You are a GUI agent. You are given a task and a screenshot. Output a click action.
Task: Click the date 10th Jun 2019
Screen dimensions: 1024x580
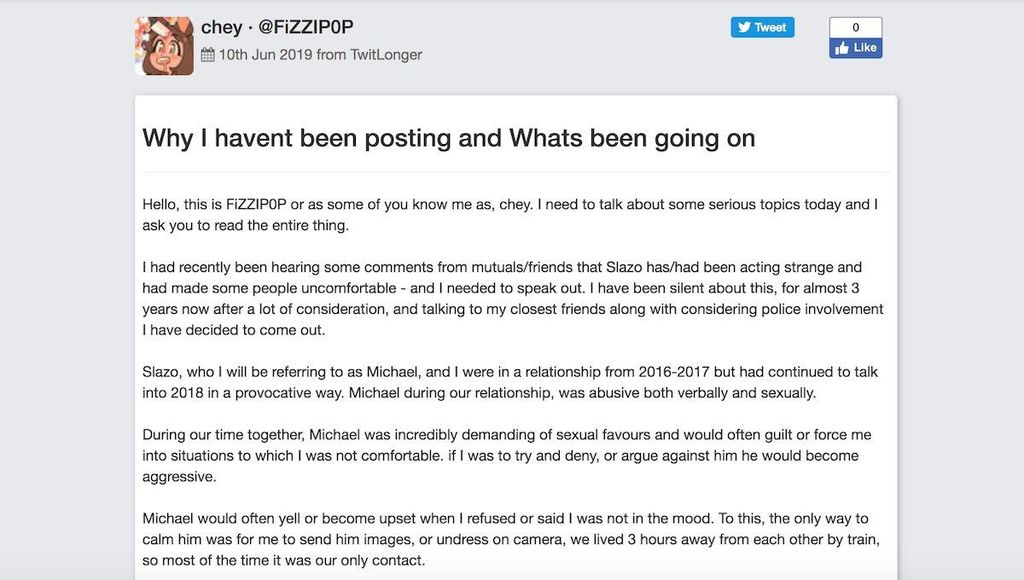coord(265,55)
